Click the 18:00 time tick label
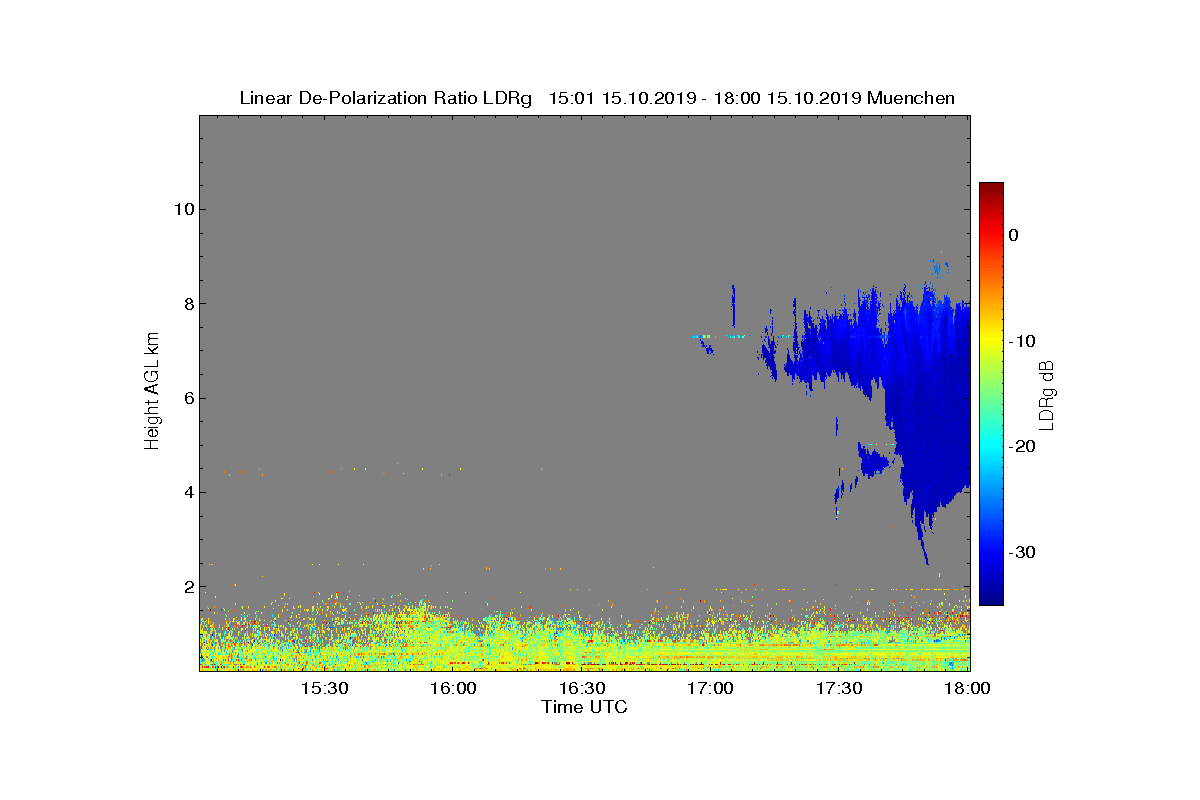Viewport: 1200px width, 800px height. pos(968,689)
